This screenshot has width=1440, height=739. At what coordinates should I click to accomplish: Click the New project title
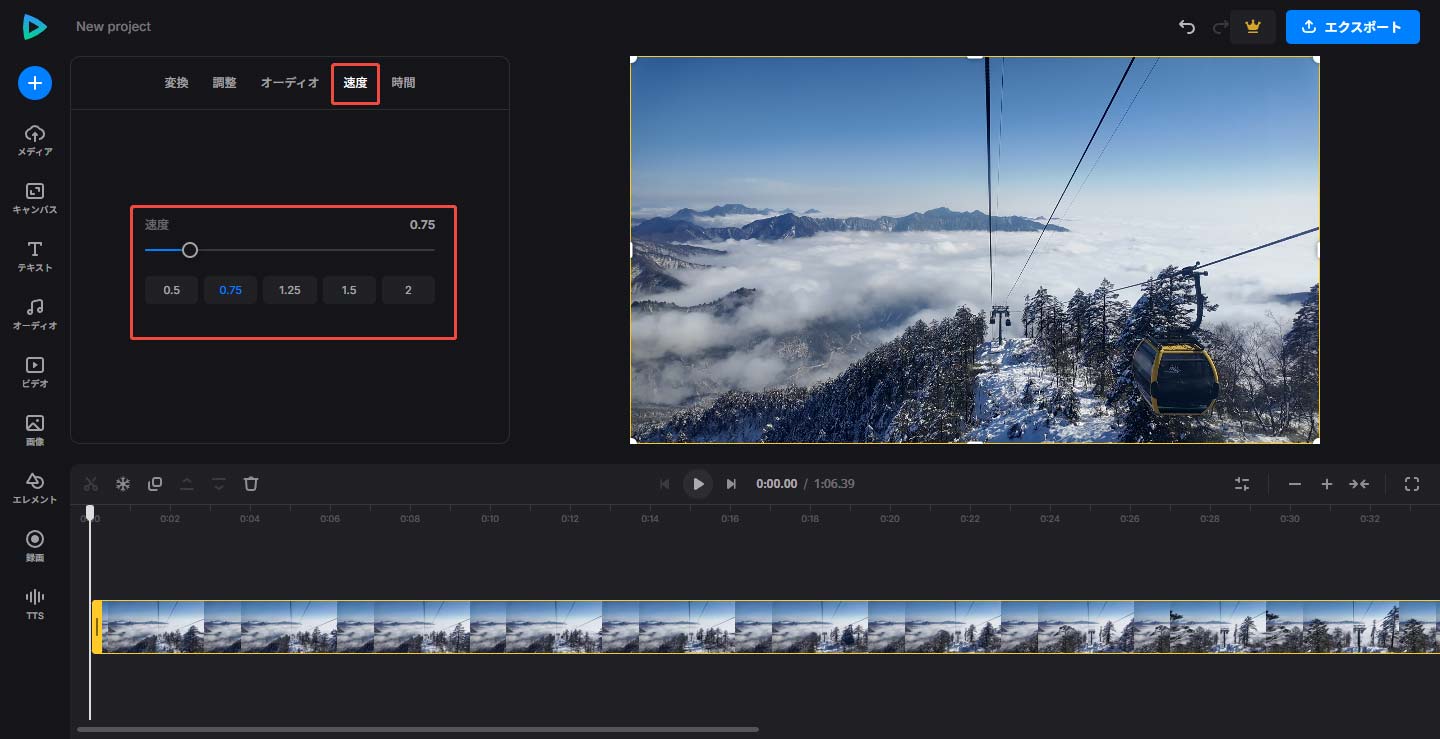click(114, 27)
